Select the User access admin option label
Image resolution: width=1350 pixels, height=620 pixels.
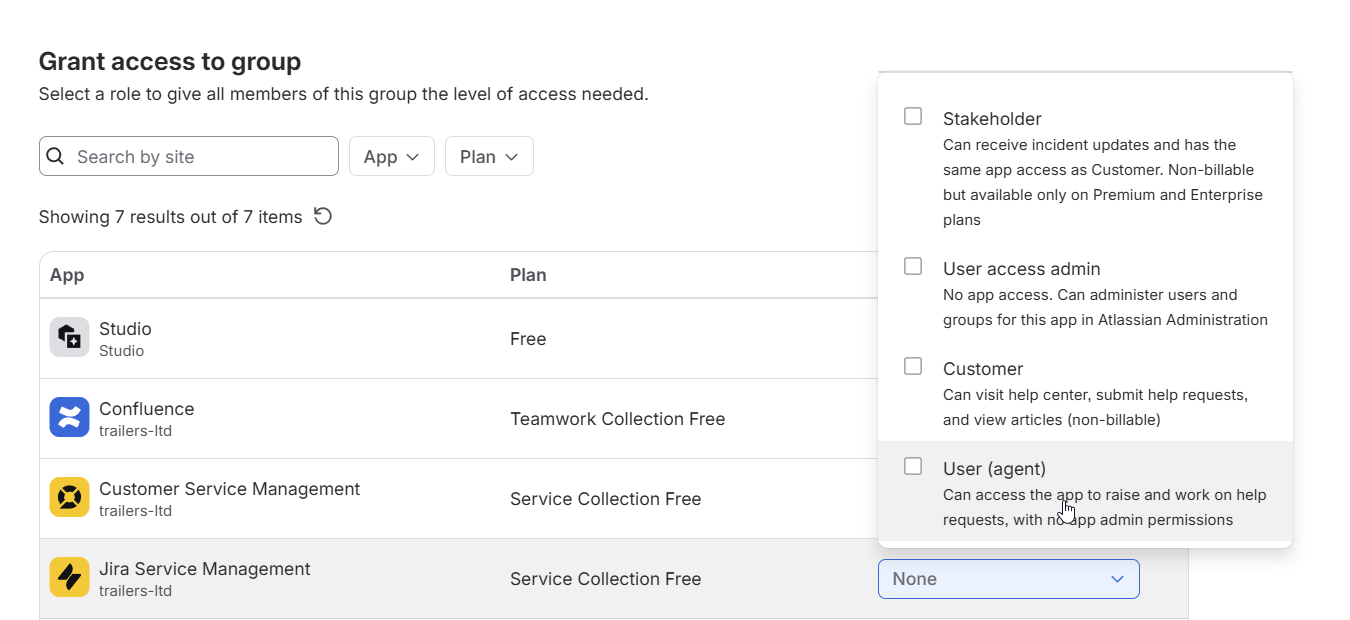(x=1022, y=269)
